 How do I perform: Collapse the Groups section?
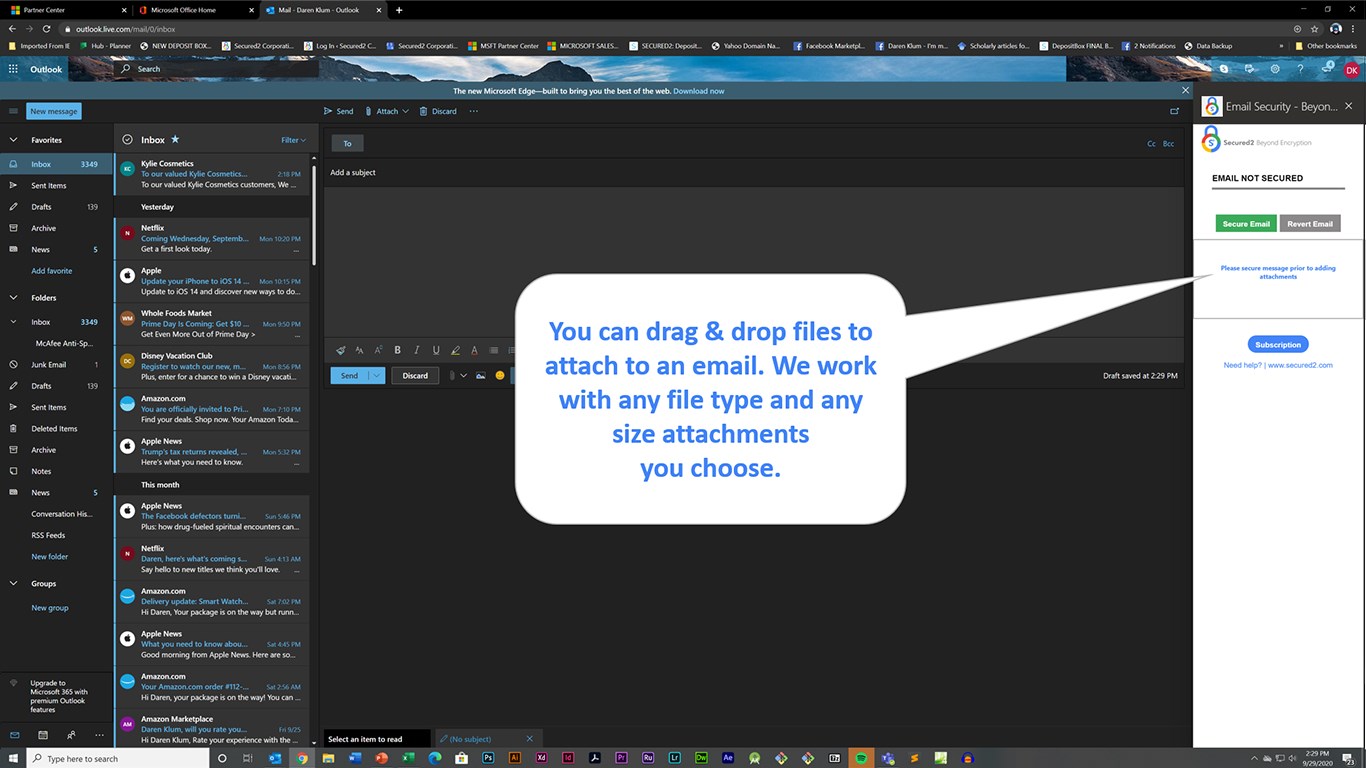[x=13, y=584]
